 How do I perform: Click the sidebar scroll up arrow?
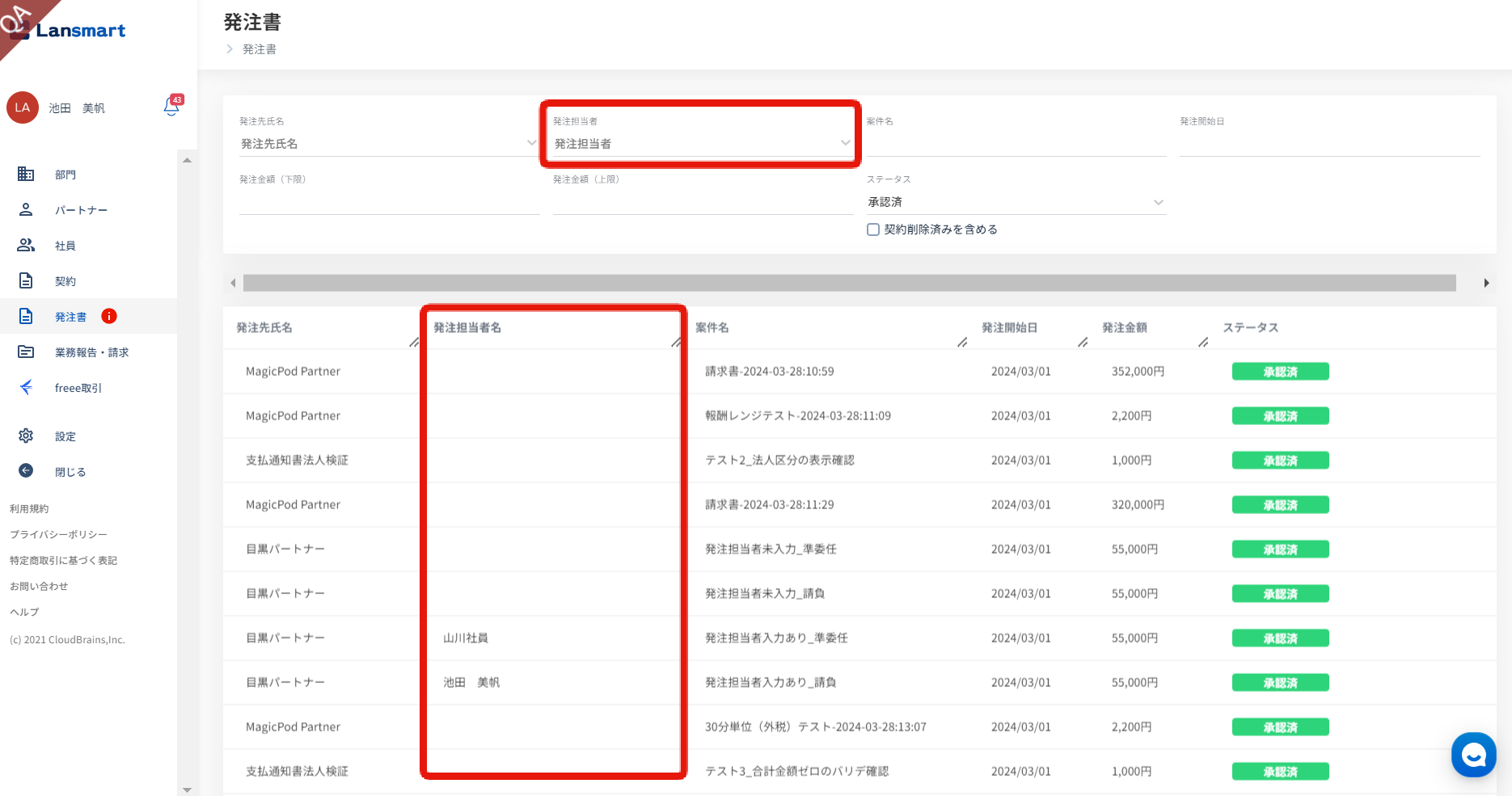[x=187, y=160]
